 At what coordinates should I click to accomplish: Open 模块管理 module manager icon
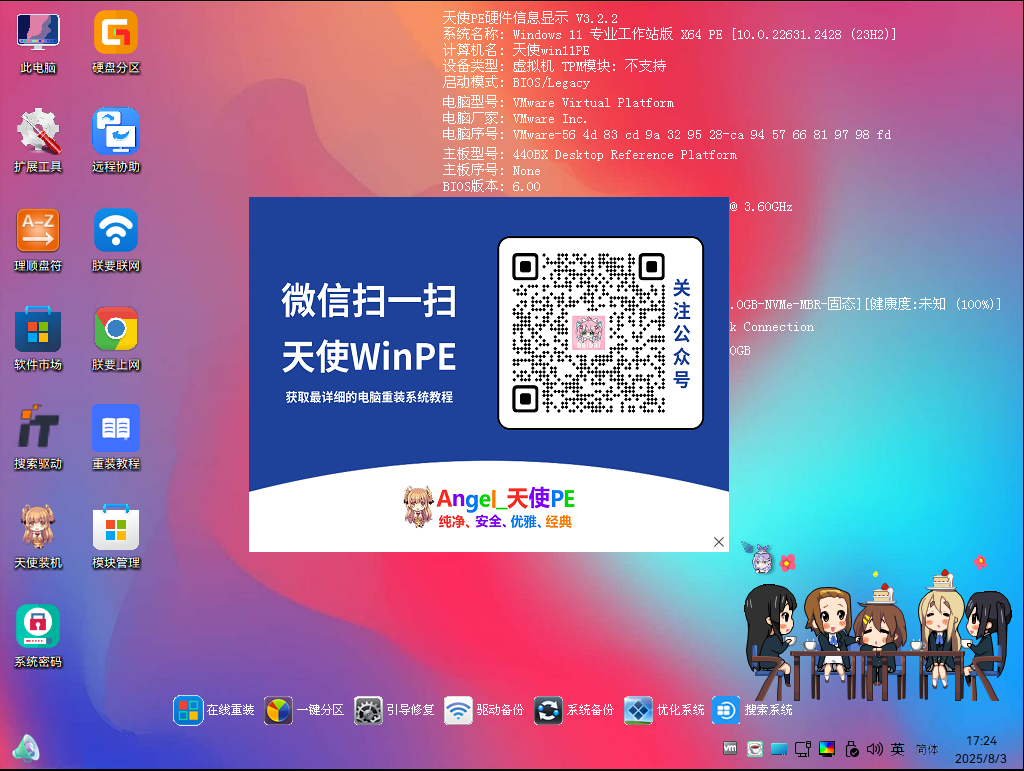(116, 537)
